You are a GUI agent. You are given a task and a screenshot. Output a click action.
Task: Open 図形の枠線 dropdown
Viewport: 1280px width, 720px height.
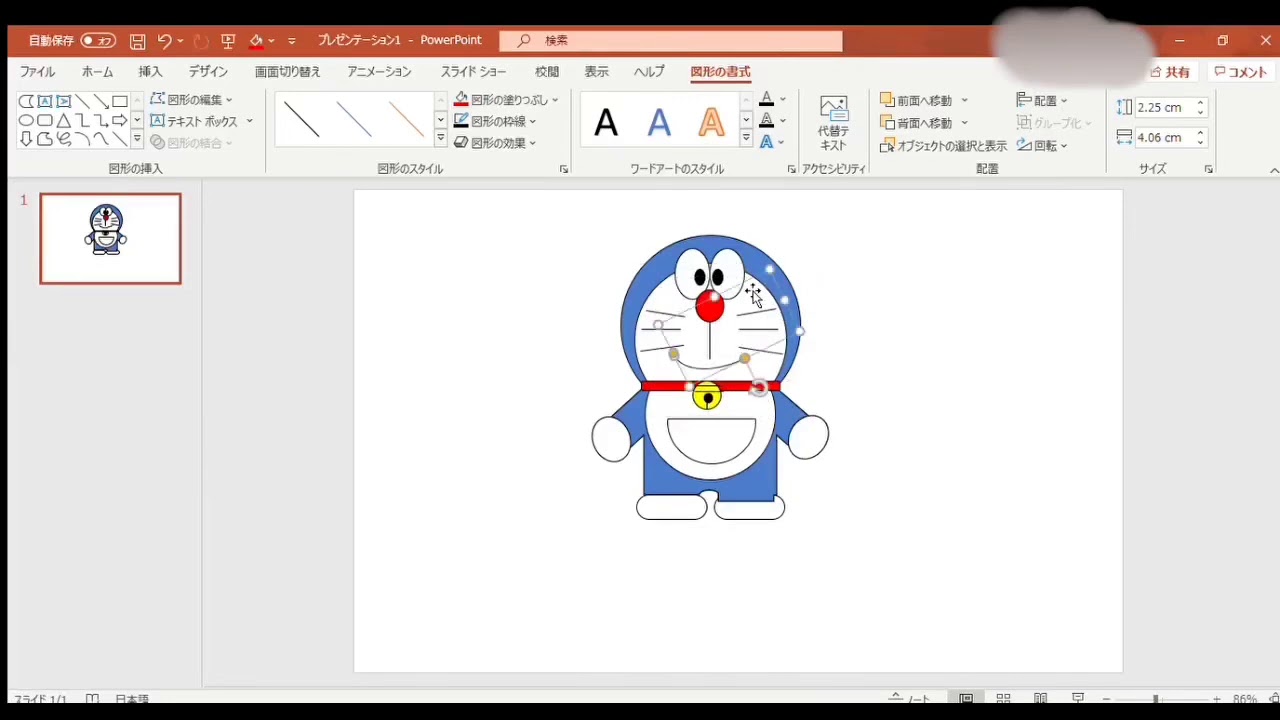pos(495,121)
